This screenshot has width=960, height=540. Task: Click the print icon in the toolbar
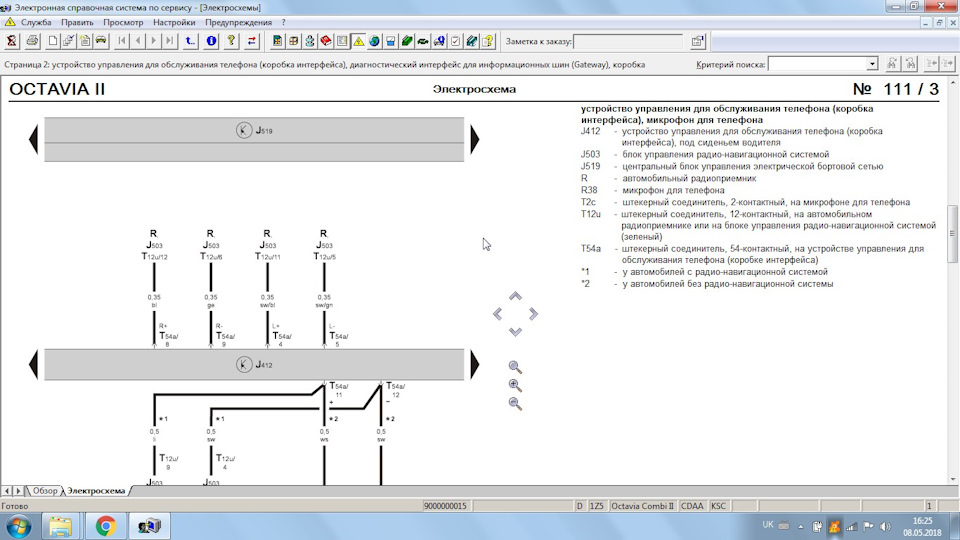[x=32, y=42]
